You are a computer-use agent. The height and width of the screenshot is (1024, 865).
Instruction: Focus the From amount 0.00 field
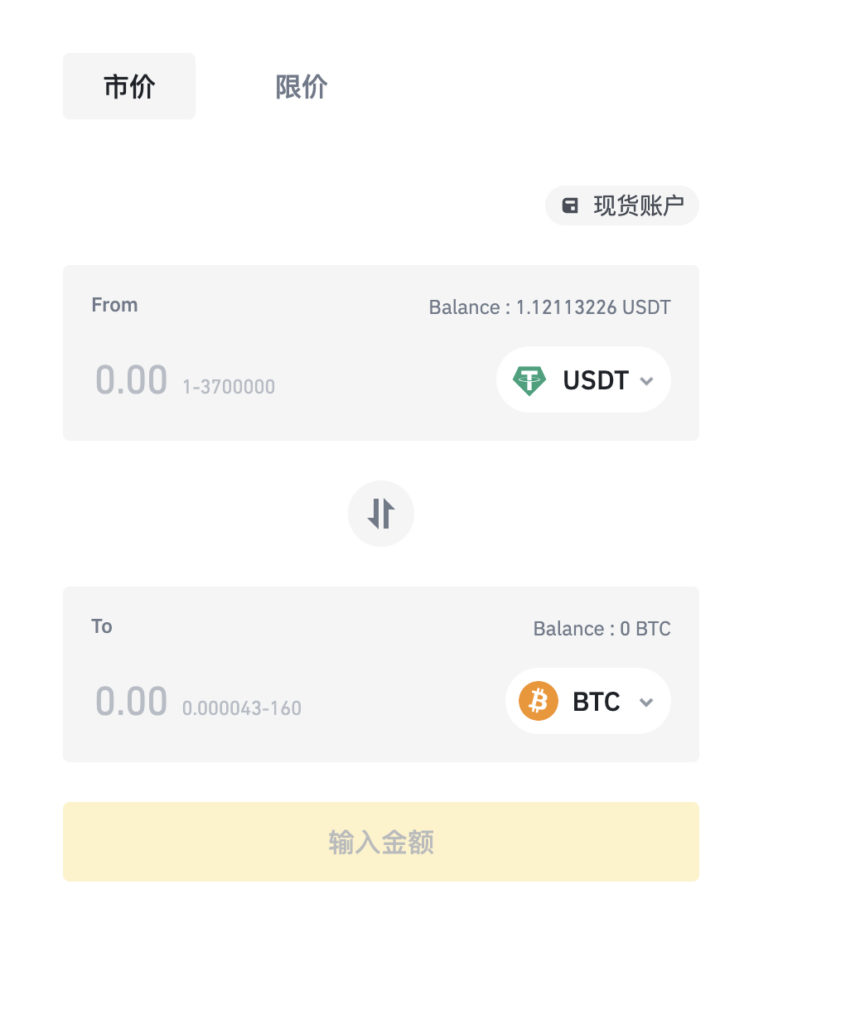(x=131, y=380)
